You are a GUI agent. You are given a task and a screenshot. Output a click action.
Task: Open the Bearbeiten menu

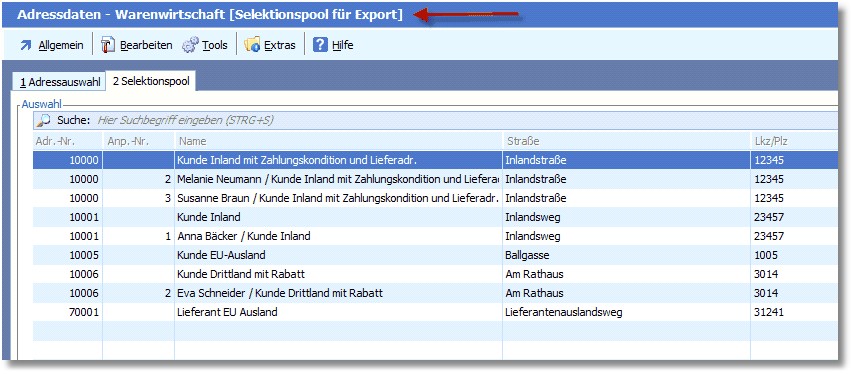point(146,45)
